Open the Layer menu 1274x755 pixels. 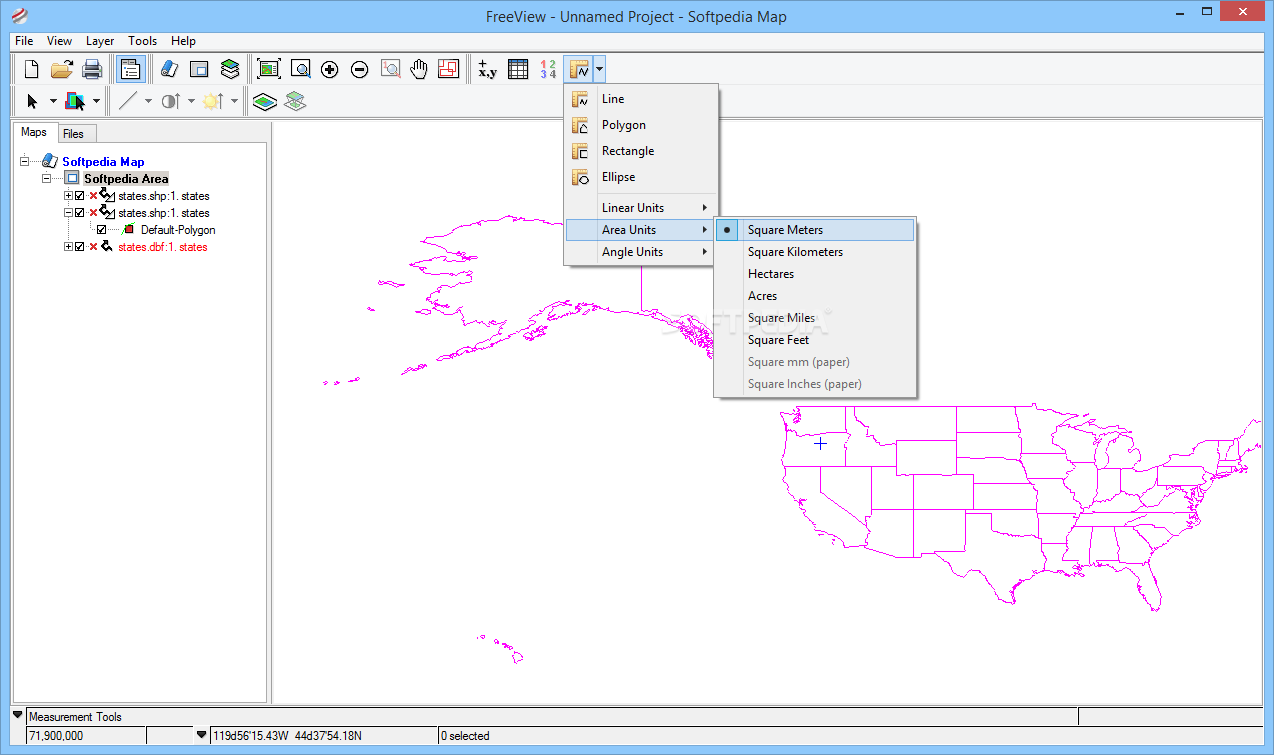[x=100, y=41]
